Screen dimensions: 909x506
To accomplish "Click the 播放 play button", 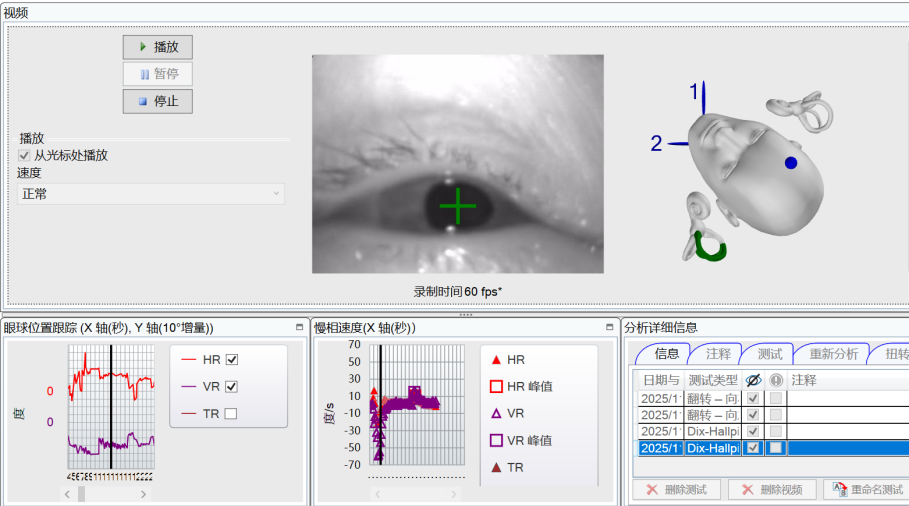I will click(158, 47).
